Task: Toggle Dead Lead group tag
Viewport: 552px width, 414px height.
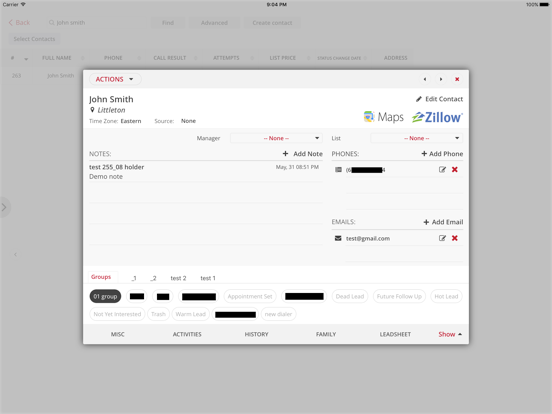Action: coord(350,296)
